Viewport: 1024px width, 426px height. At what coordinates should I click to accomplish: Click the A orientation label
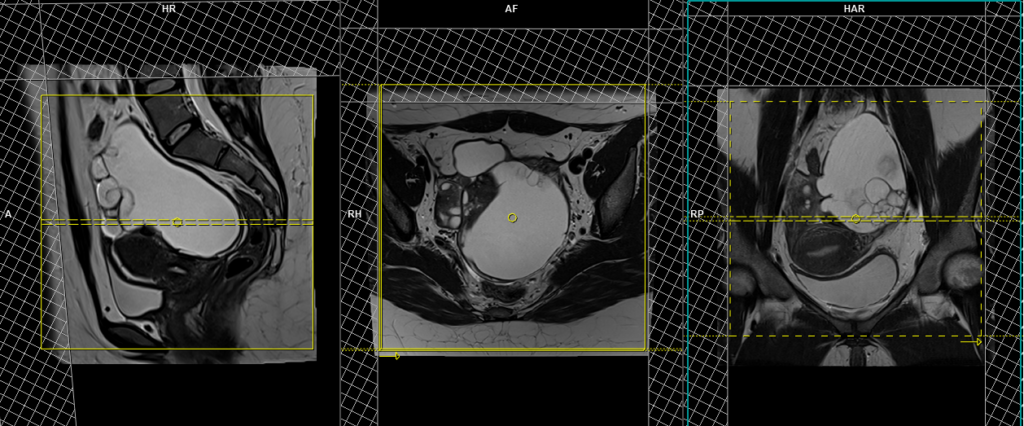pos(8,214)
